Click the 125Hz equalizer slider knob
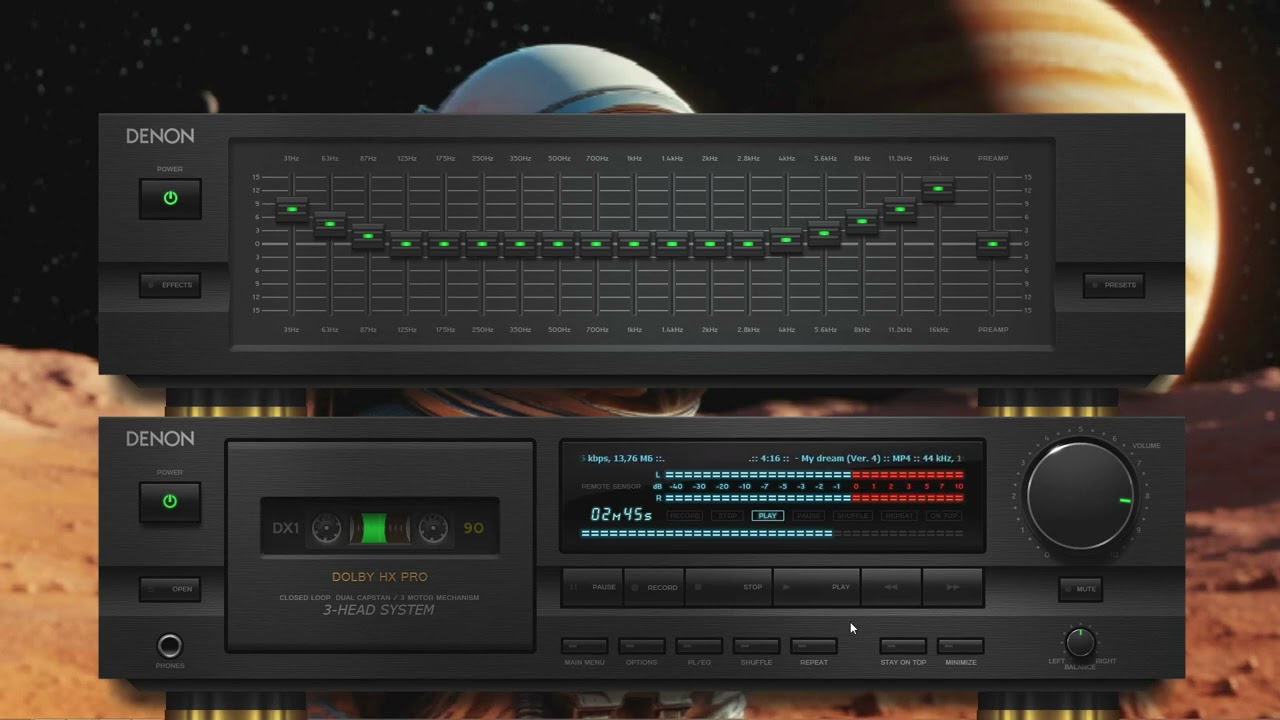1280x720 pixels. pos(406,243)
